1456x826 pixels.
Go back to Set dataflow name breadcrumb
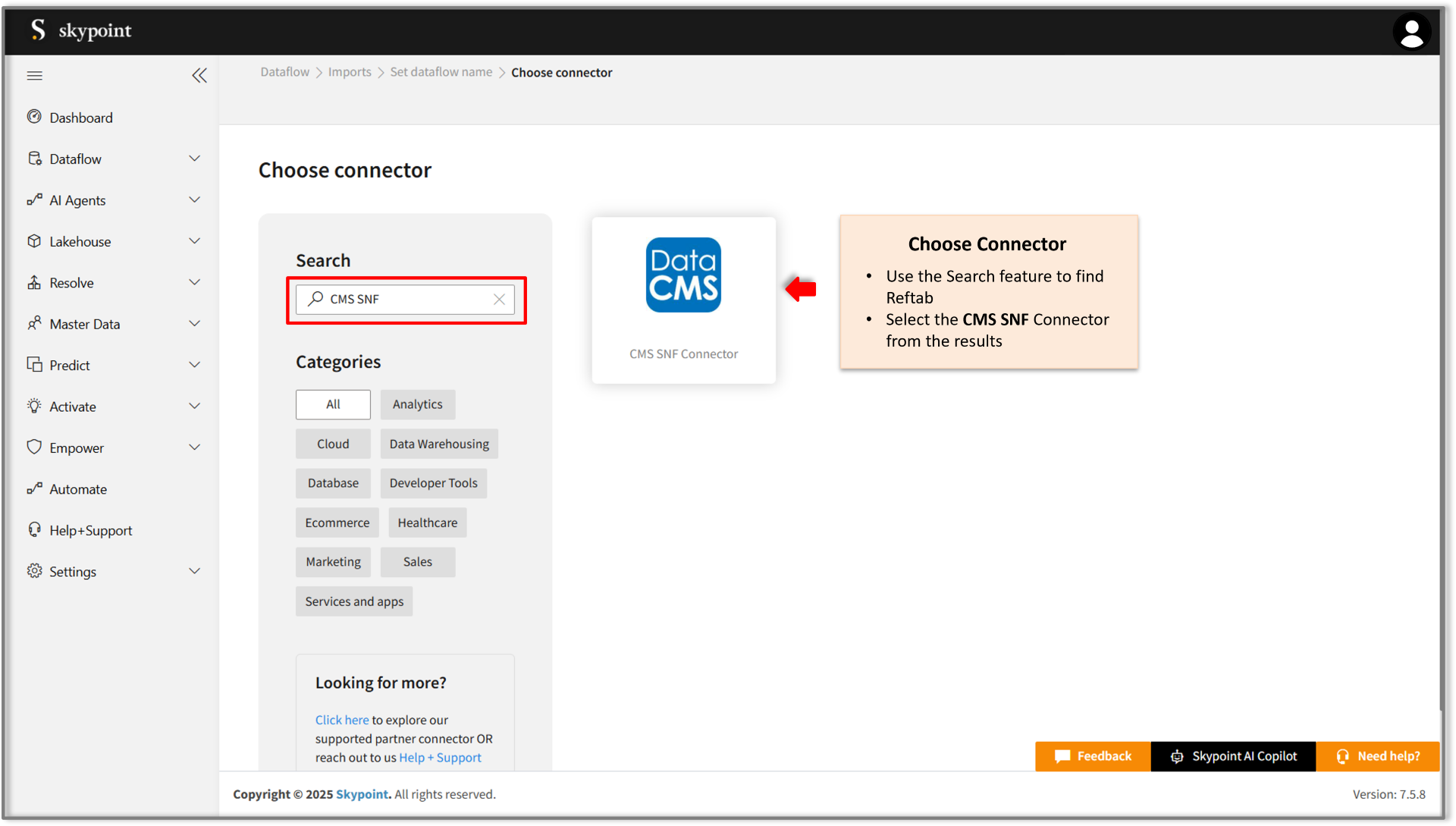tap(441, 71)
